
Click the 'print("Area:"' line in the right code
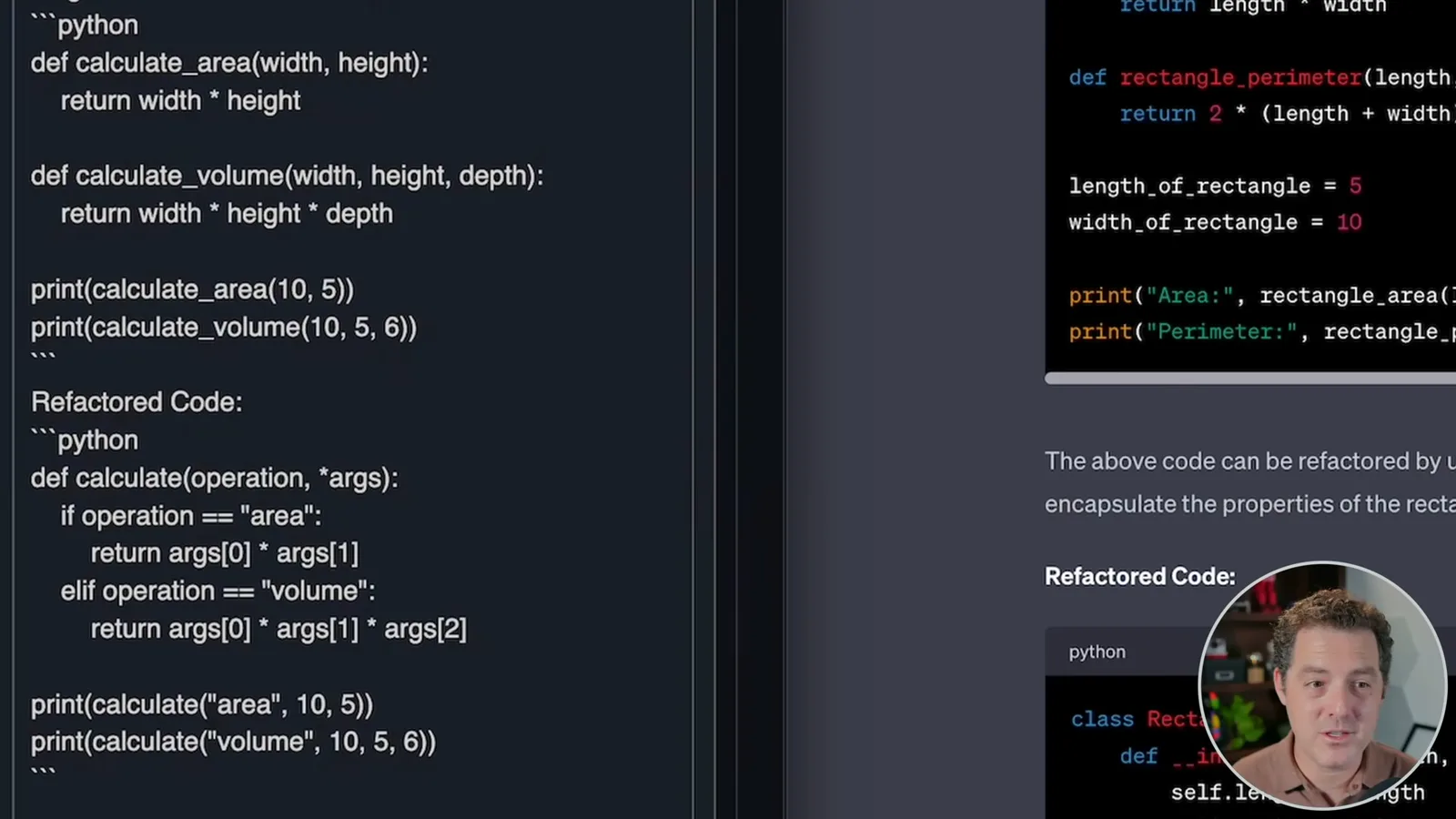(1262, 295)
